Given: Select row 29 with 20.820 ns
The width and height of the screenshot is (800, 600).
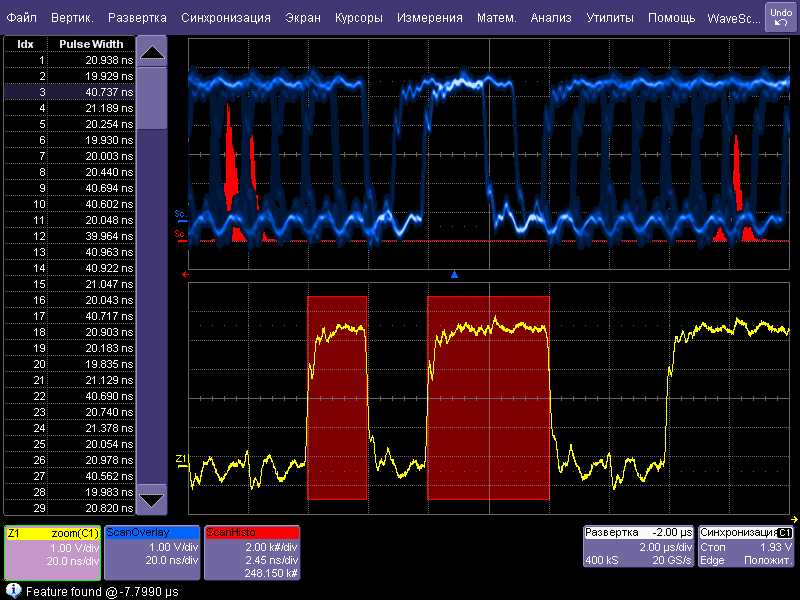Looking at the screenshot, I should pos(69,508).
